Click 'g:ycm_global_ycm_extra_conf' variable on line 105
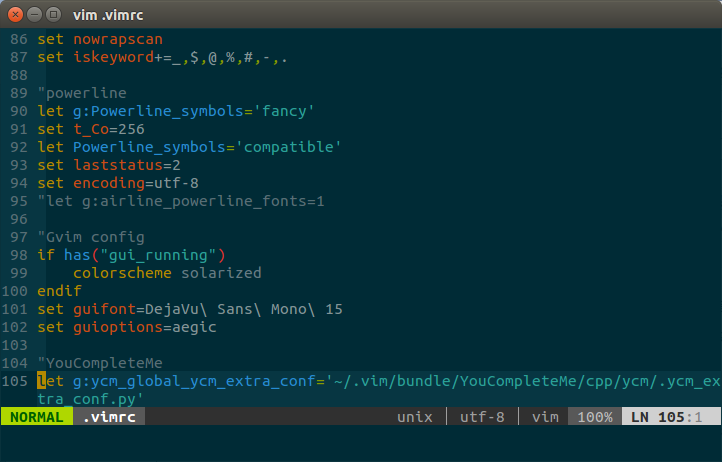722x462 pixels. (x=194, y=381)
